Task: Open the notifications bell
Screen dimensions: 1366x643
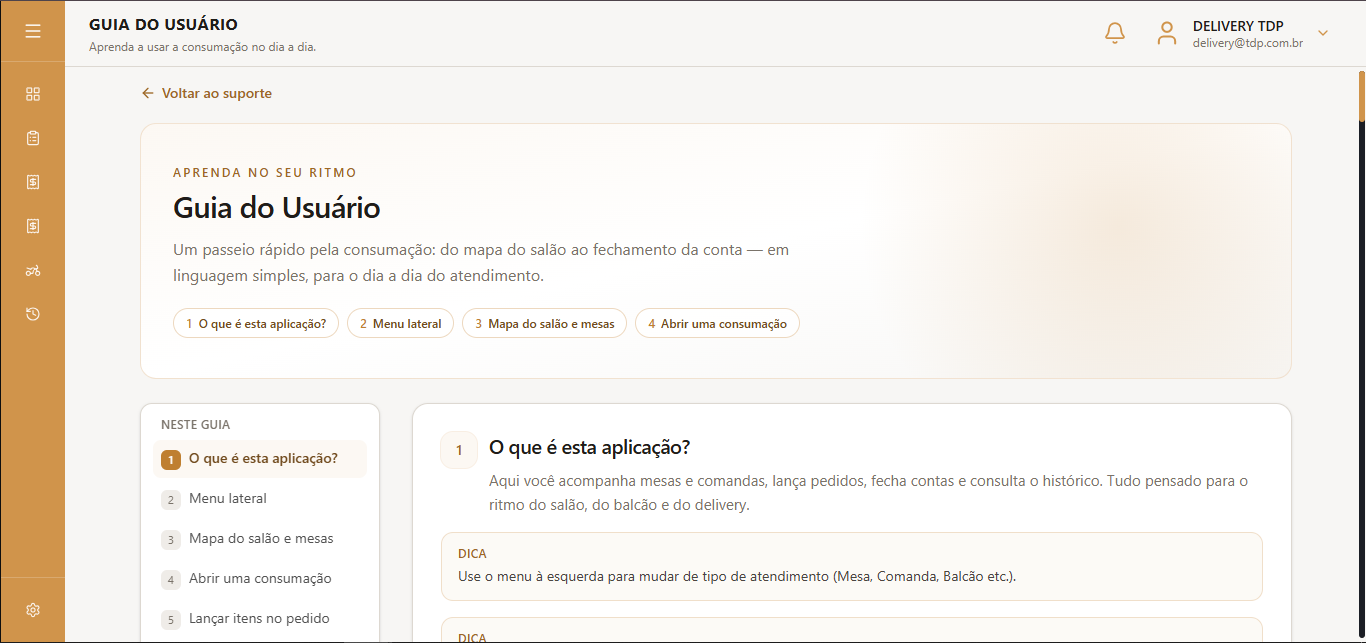Action: pyautogui.click(x=1115, y=33)
